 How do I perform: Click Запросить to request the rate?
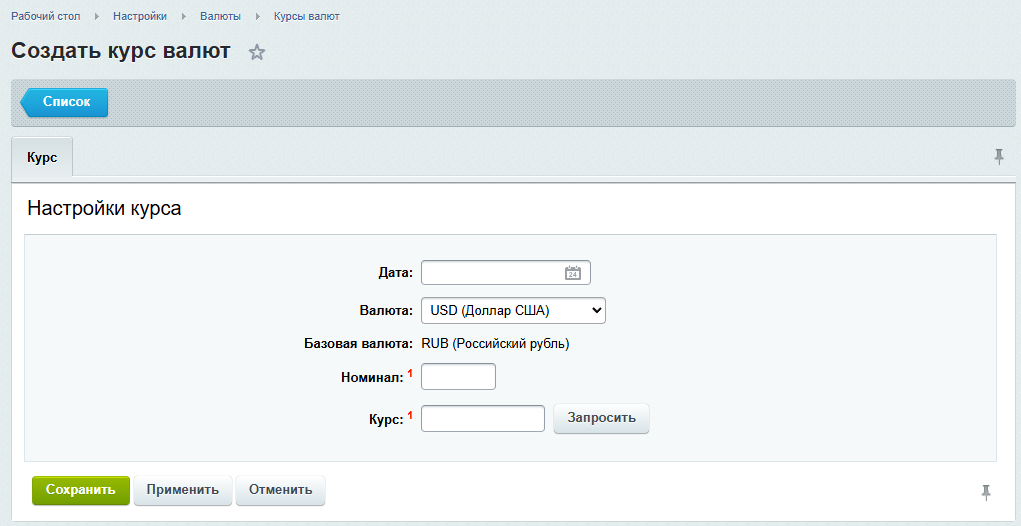coord(601,418)
